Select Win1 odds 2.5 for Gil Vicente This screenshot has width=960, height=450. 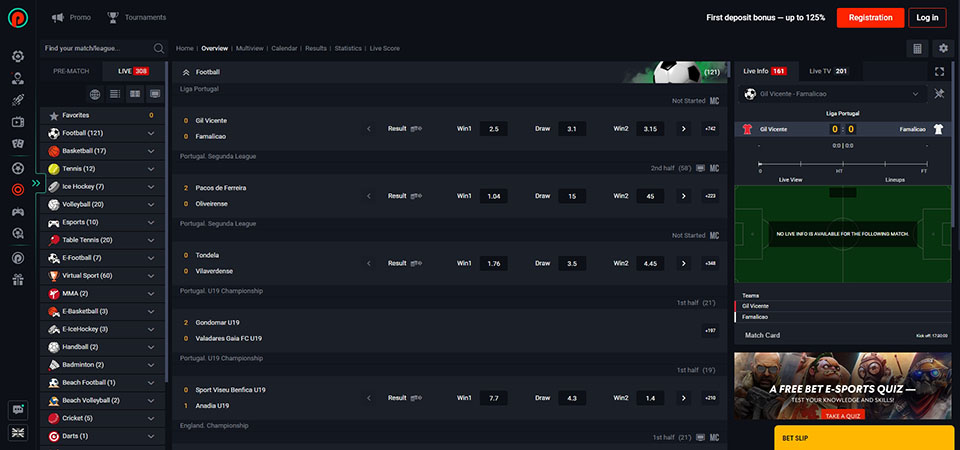click(493, 129)
